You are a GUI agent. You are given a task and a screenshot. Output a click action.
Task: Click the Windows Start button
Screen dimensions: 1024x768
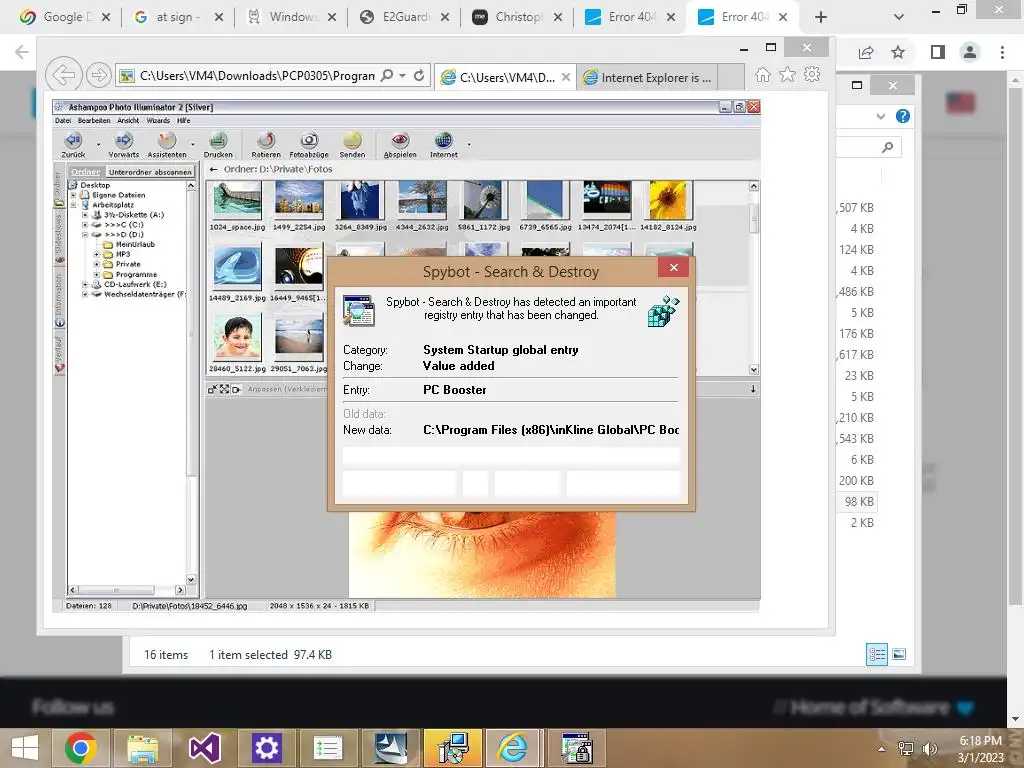click(x=25, y=748)
